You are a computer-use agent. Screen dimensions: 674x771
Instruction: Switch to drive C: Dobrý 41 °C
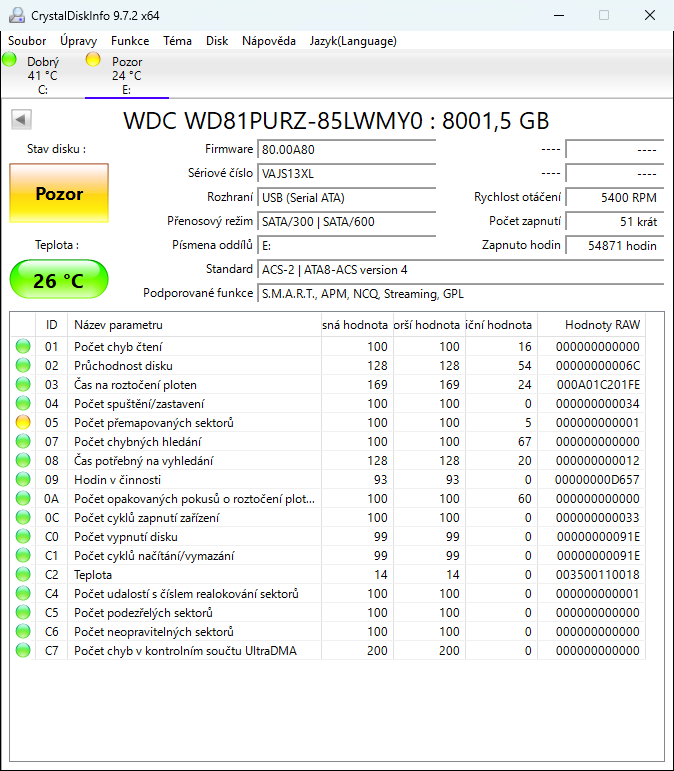42,75
